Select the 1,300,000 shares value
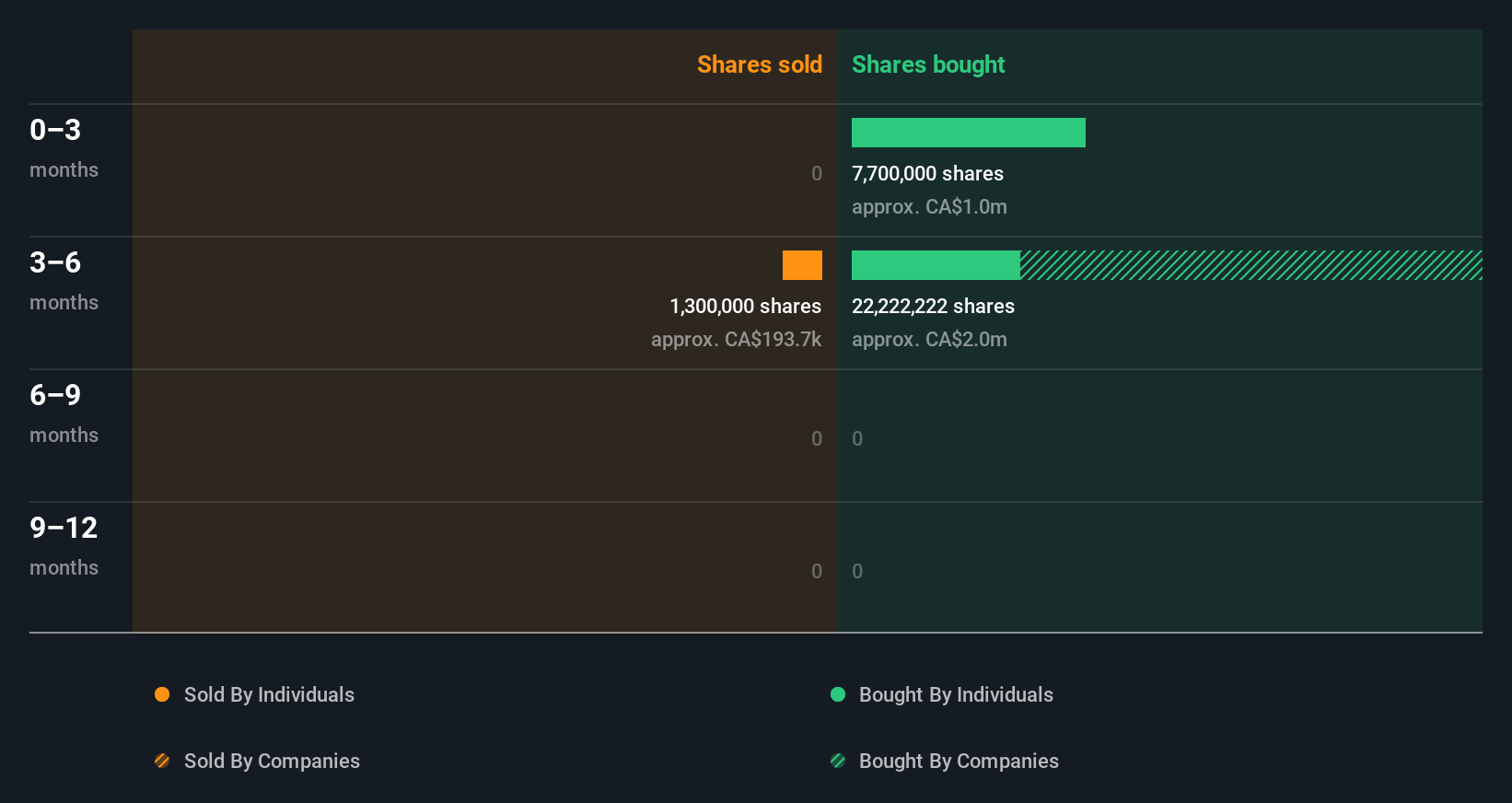1512x803 pixels. pos(746,306)
